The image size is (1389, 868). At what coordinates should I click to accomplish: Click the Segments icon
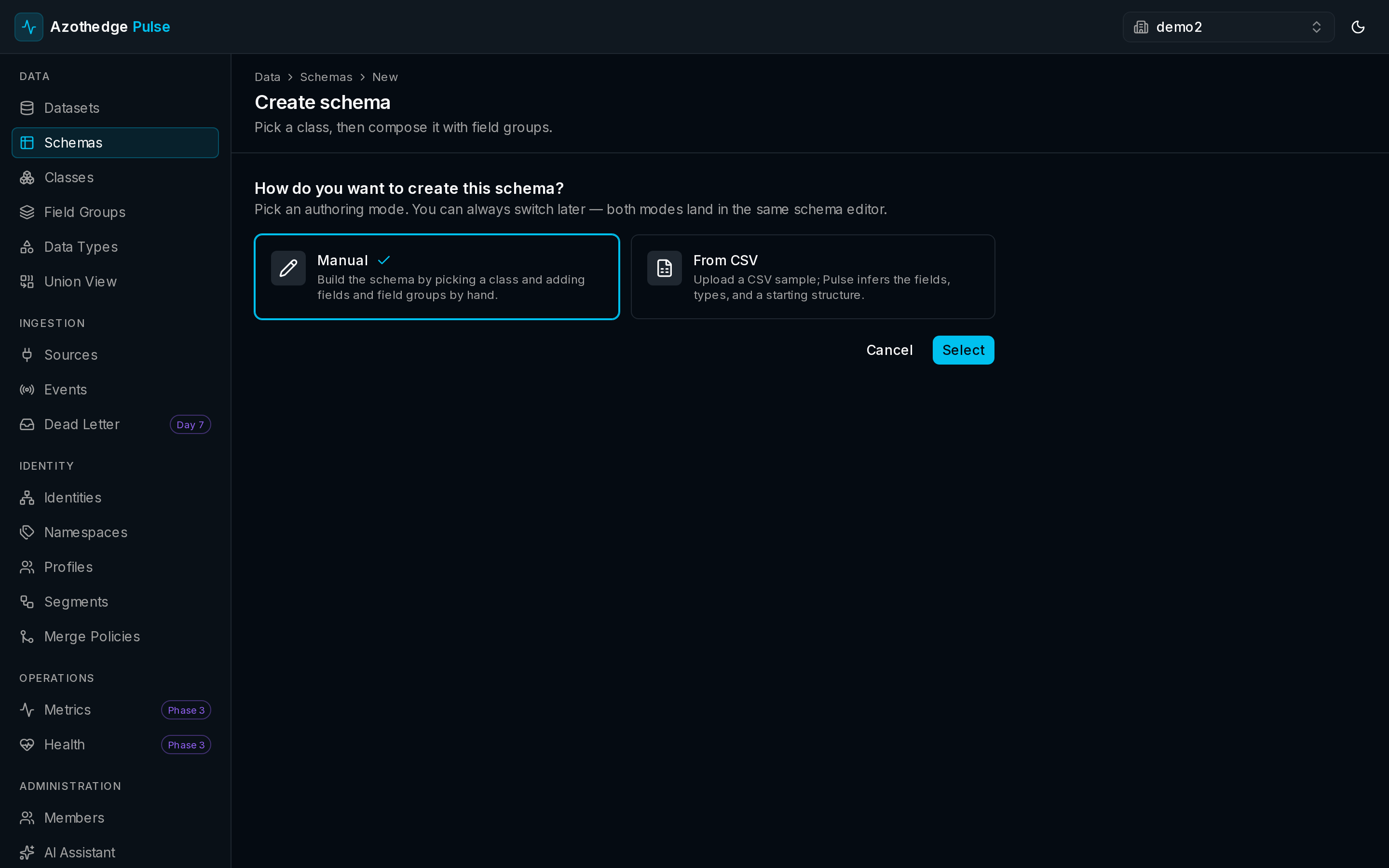pos(27,602)
